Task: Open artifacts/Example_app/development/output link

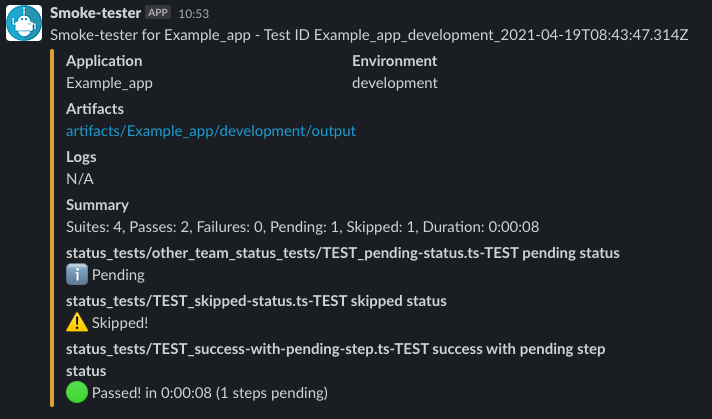Action: click(x=211, y=131)
